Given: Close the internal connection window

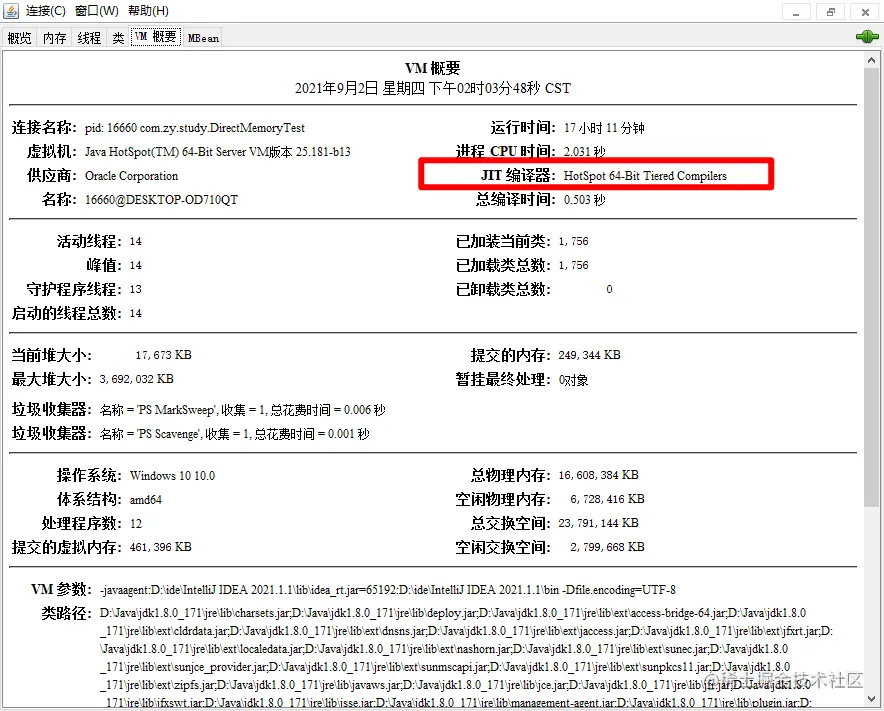Looking at the screenshot, I should pos(865,12).
